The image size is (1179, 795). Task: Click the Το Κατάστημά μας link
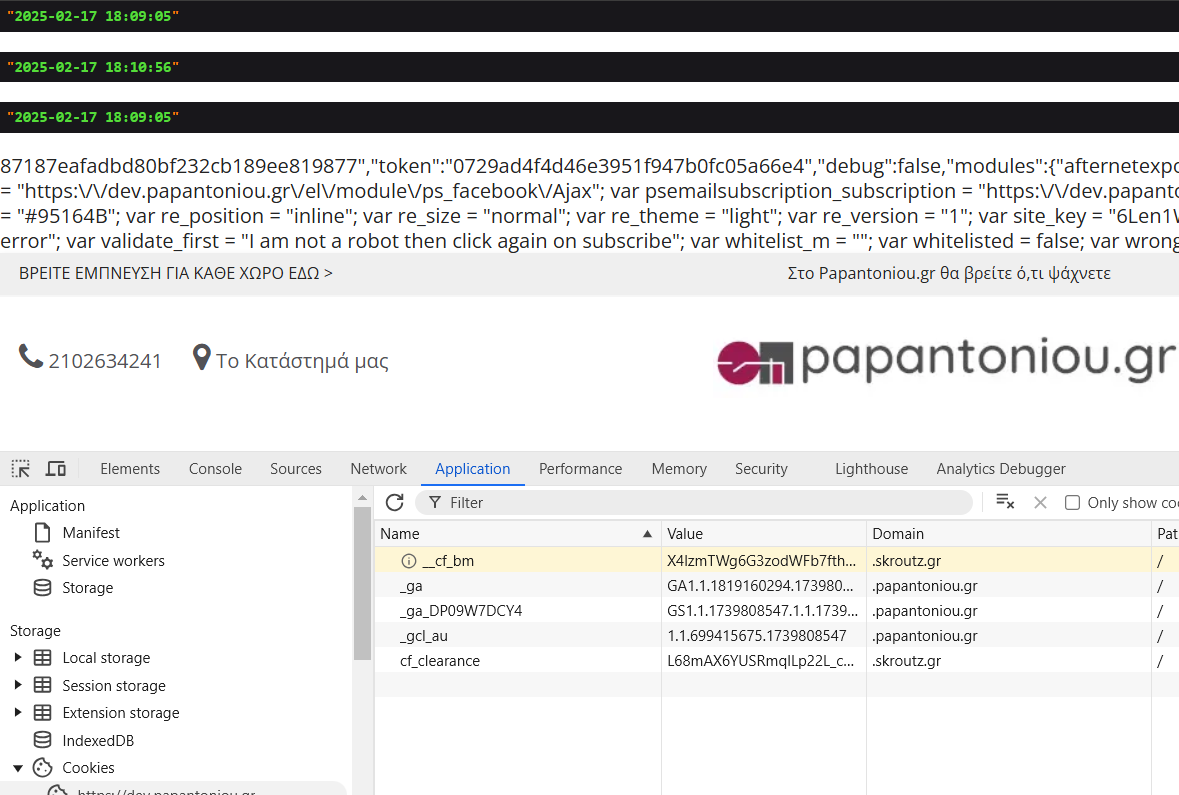tap(302, 361)
